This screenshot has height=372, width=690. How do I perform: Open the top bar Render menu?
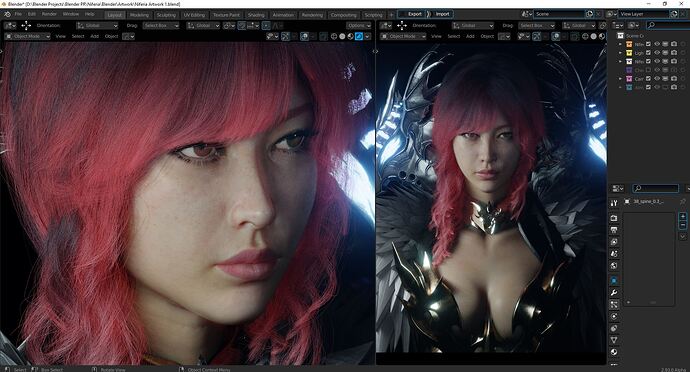pyautogui.click(x=49, y=14)
